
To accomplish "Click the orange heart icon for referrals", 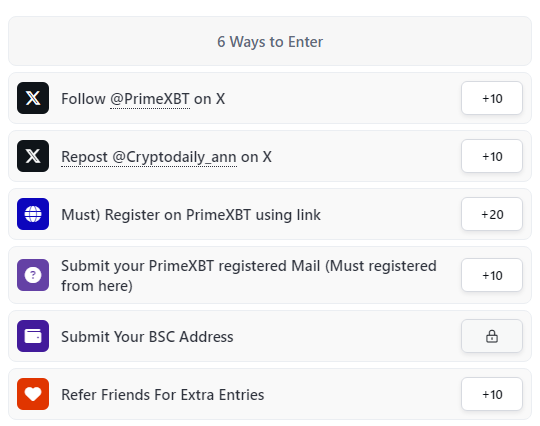I will pos(33,394).
